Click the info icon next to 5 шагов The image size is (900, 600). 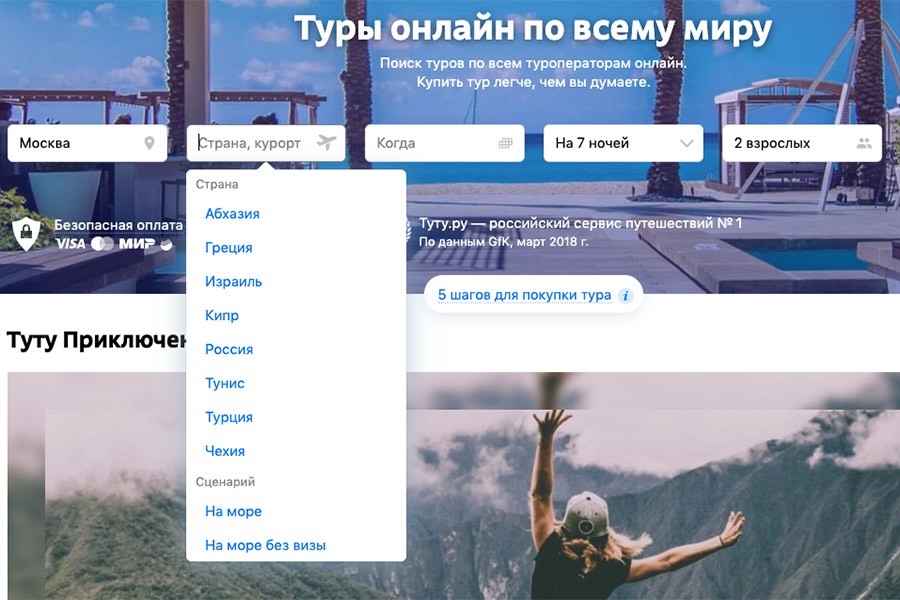pos(626,296)
